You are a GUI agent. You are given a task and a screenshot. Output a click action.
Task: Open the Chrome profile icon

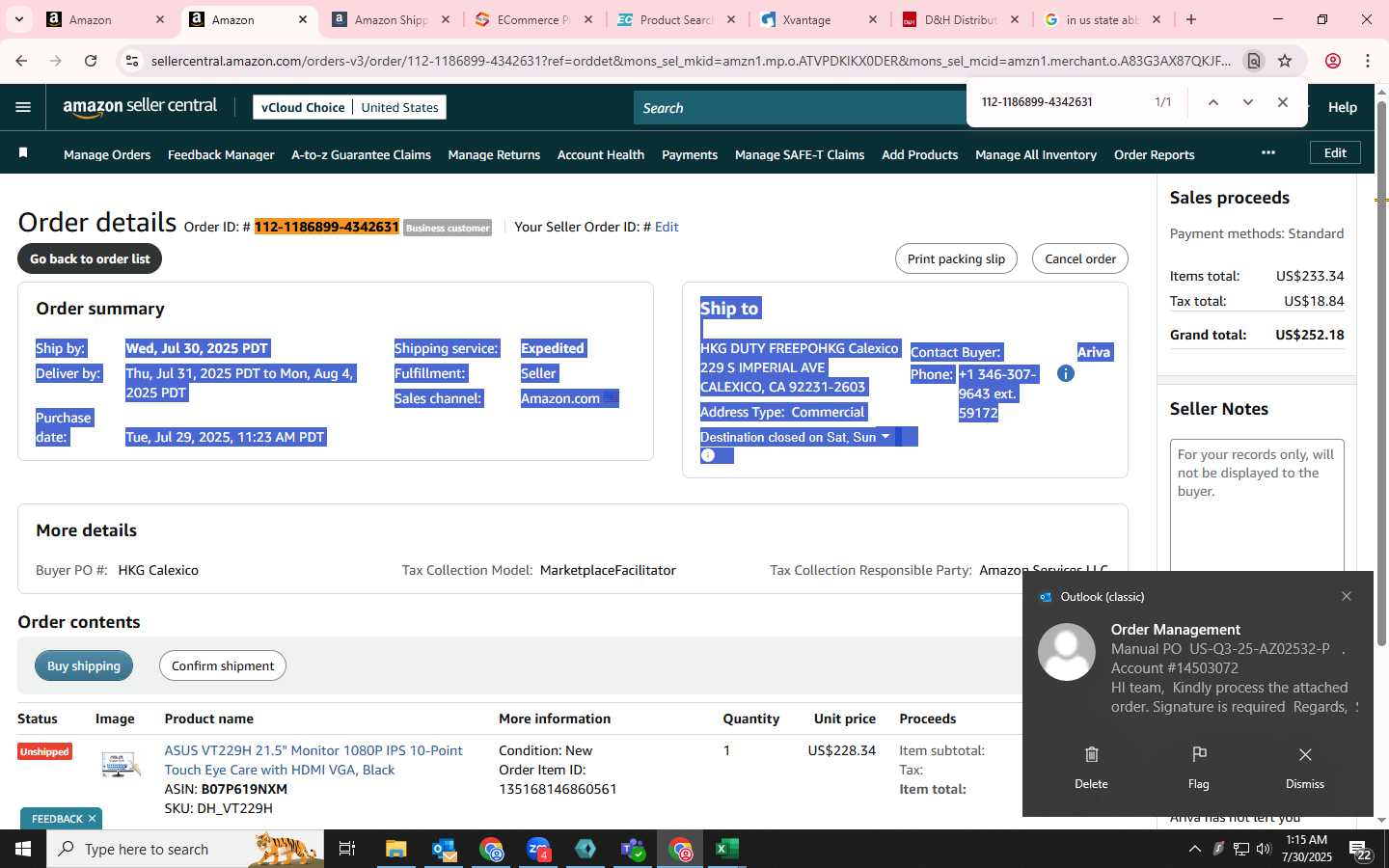[1333, 61]
